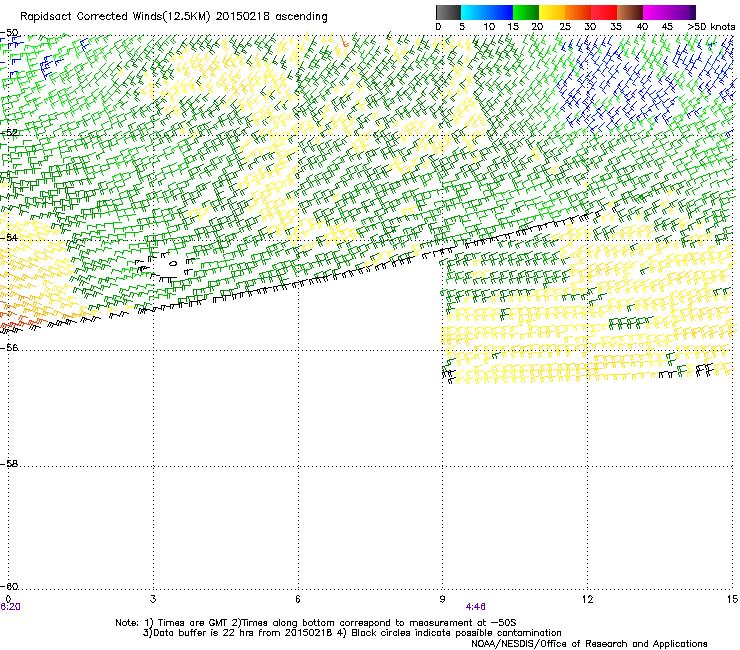Click the legend label '25'
The width and height of the screenshot is (740, 650).
click(564, 27)
